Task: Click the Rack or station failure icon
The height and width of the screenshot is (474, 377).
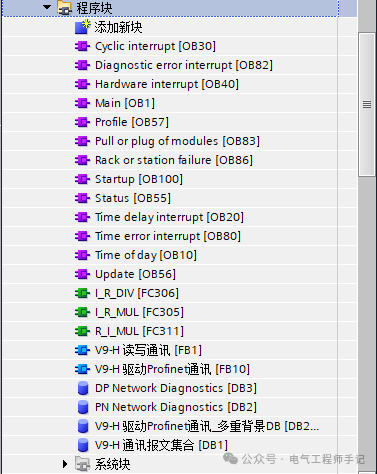Action: [x=82, y=160]
